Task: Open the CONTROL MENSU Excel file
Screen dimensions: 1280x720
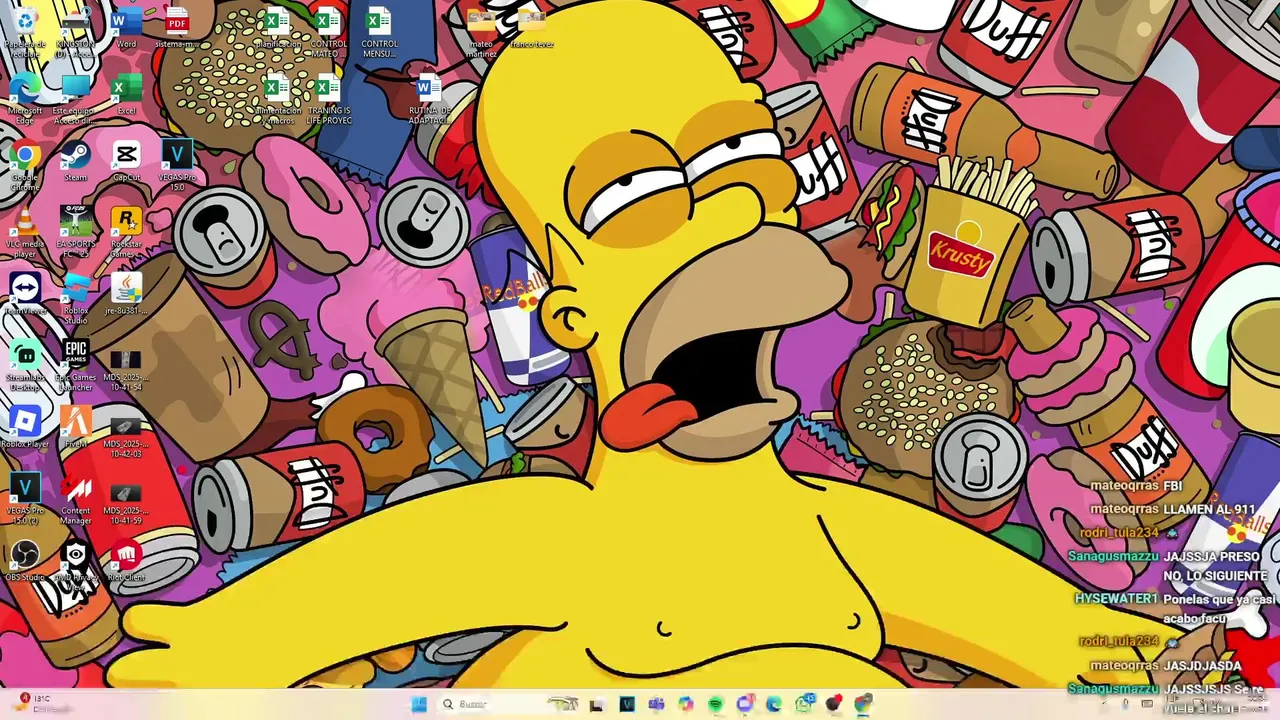Action: [379, 32]
